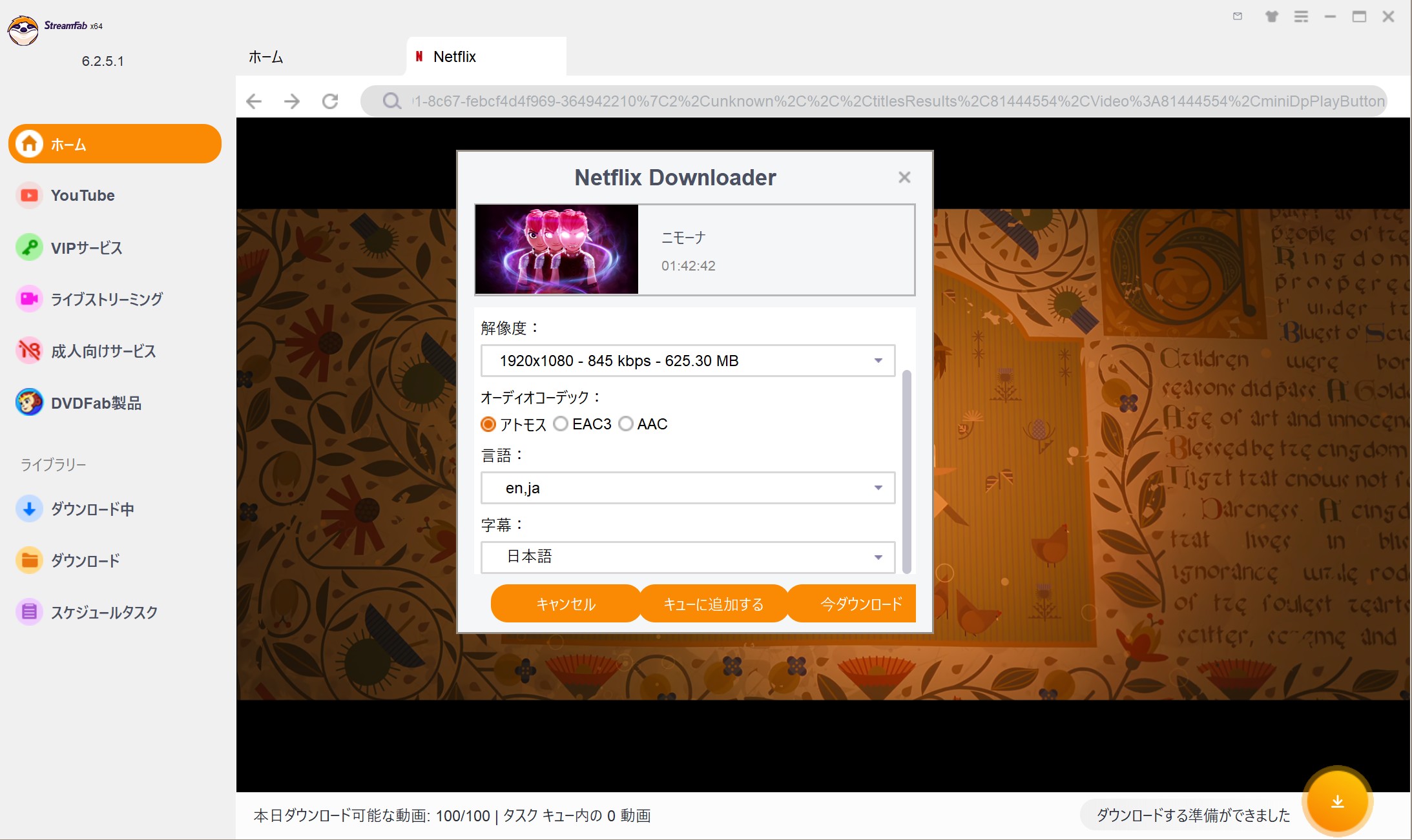Viewport: 1412px width, 840px height.
Task: Click the StreamFab sloth logo icon
Action: [23, 30]
